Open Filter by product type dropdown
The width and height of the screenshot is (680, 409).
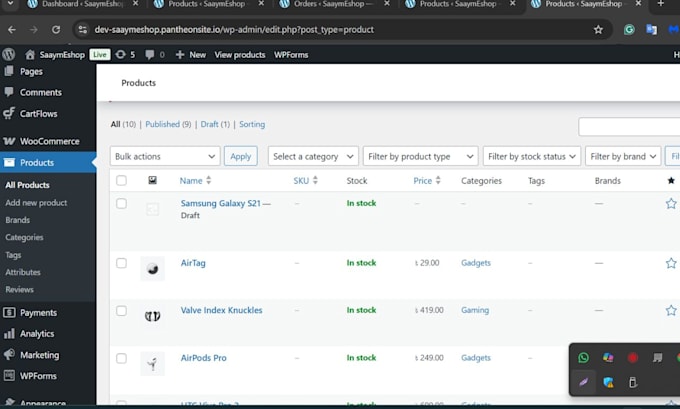[420, 156]
